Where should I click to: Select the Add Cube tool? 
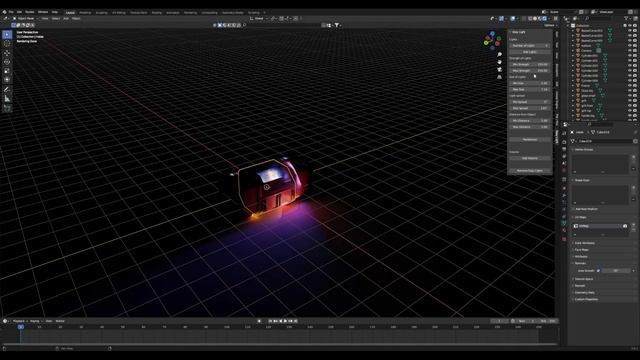tap(7, 108)
